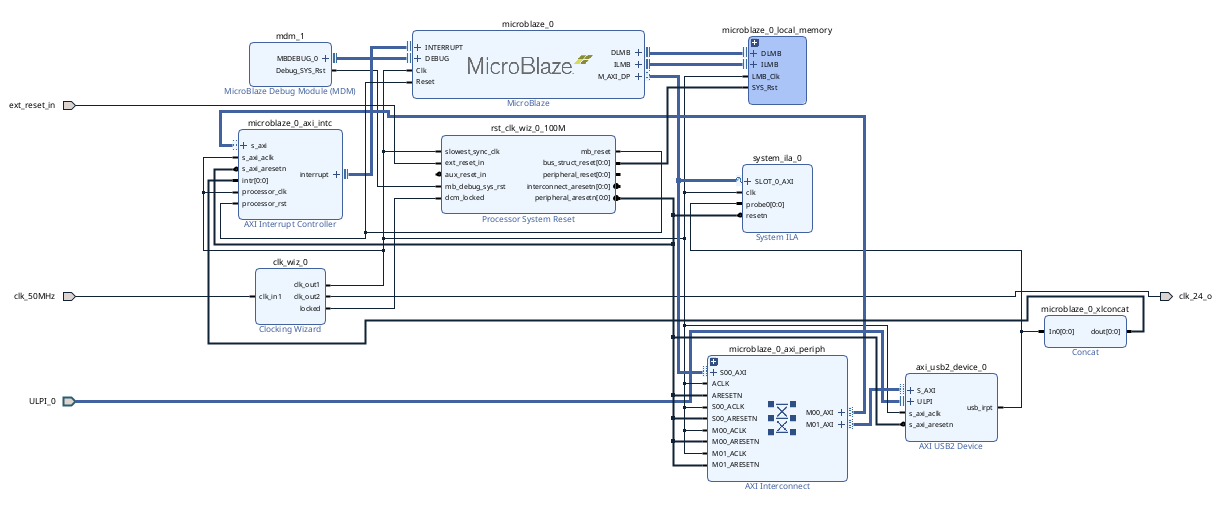Expand the INTERRUPT interface on microblaze_0
1222x509 pixels.
click(419, 47)
